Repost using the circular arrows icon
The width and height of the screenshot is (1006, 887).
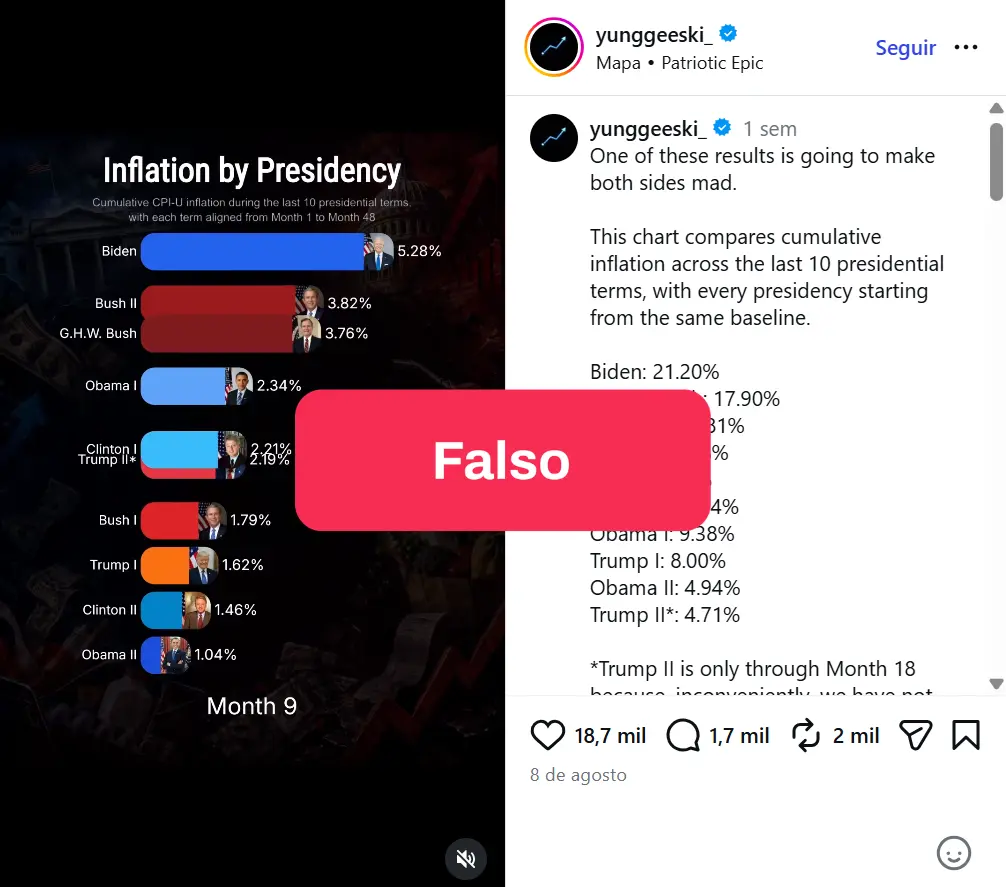click(806, 735)
